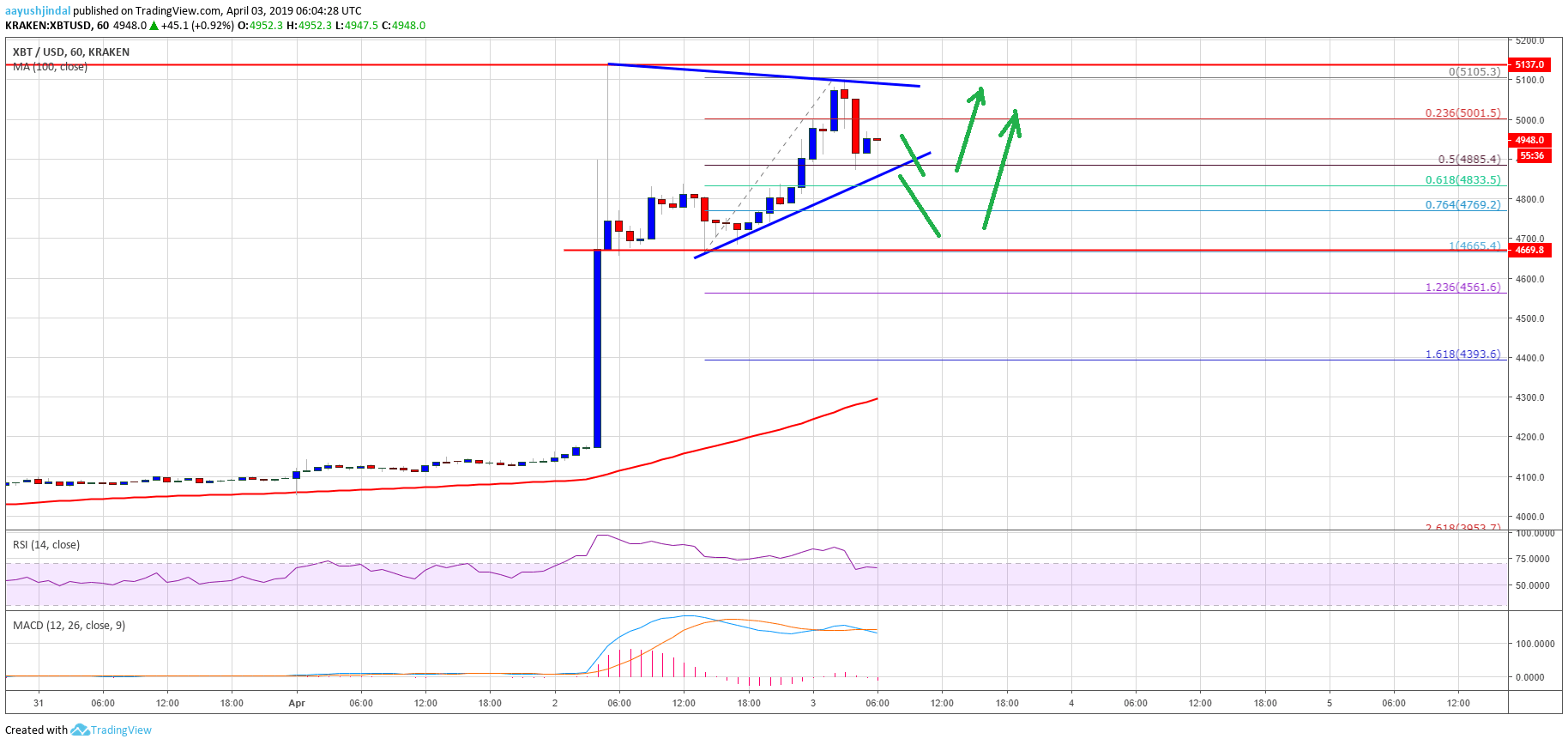
Task: Select the 1.618(4393.6) Fibonacci label
Action: pyautogui.click(x=1463, y=354)
